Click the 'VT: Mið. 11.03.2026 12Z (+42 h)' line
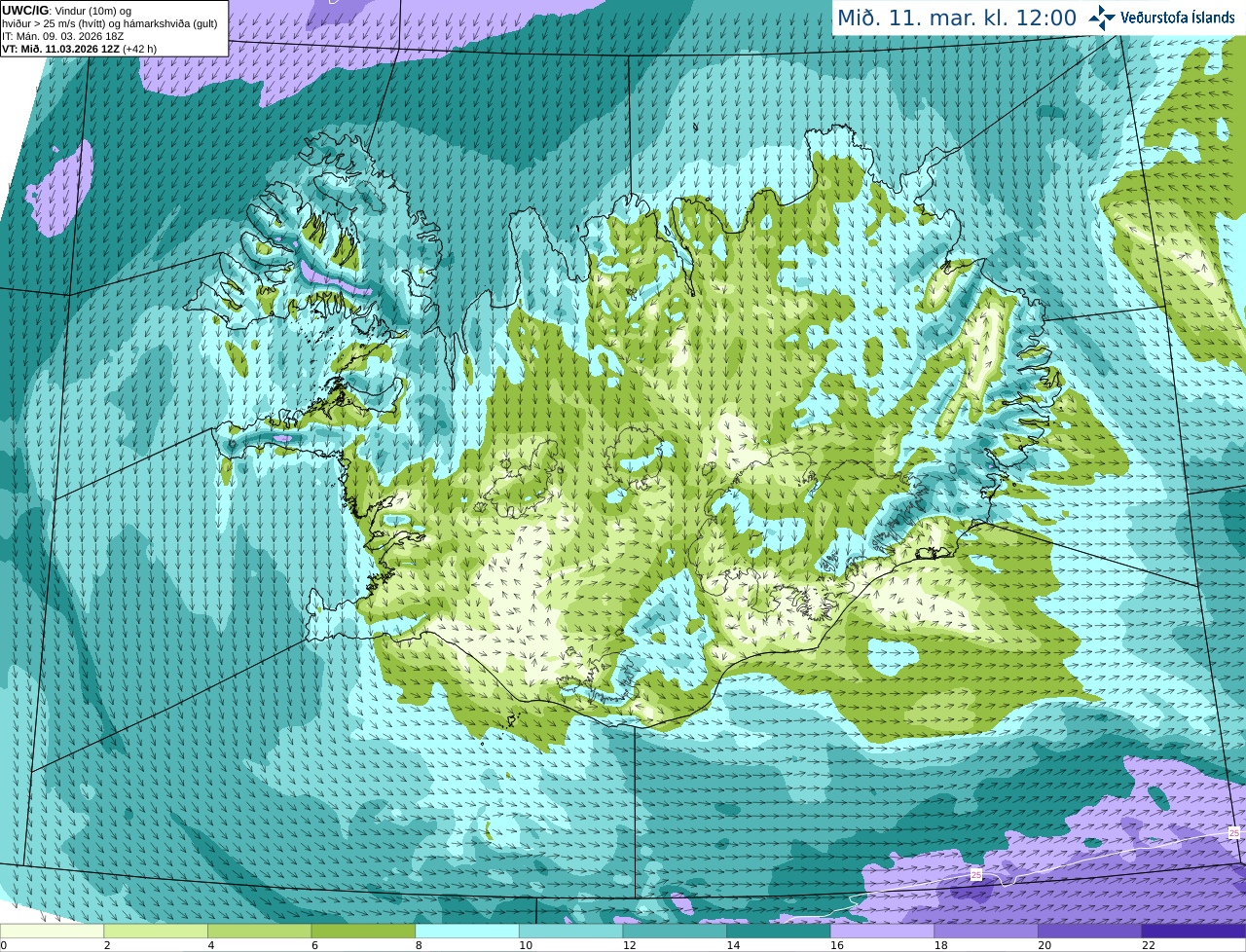 (79, 49)
